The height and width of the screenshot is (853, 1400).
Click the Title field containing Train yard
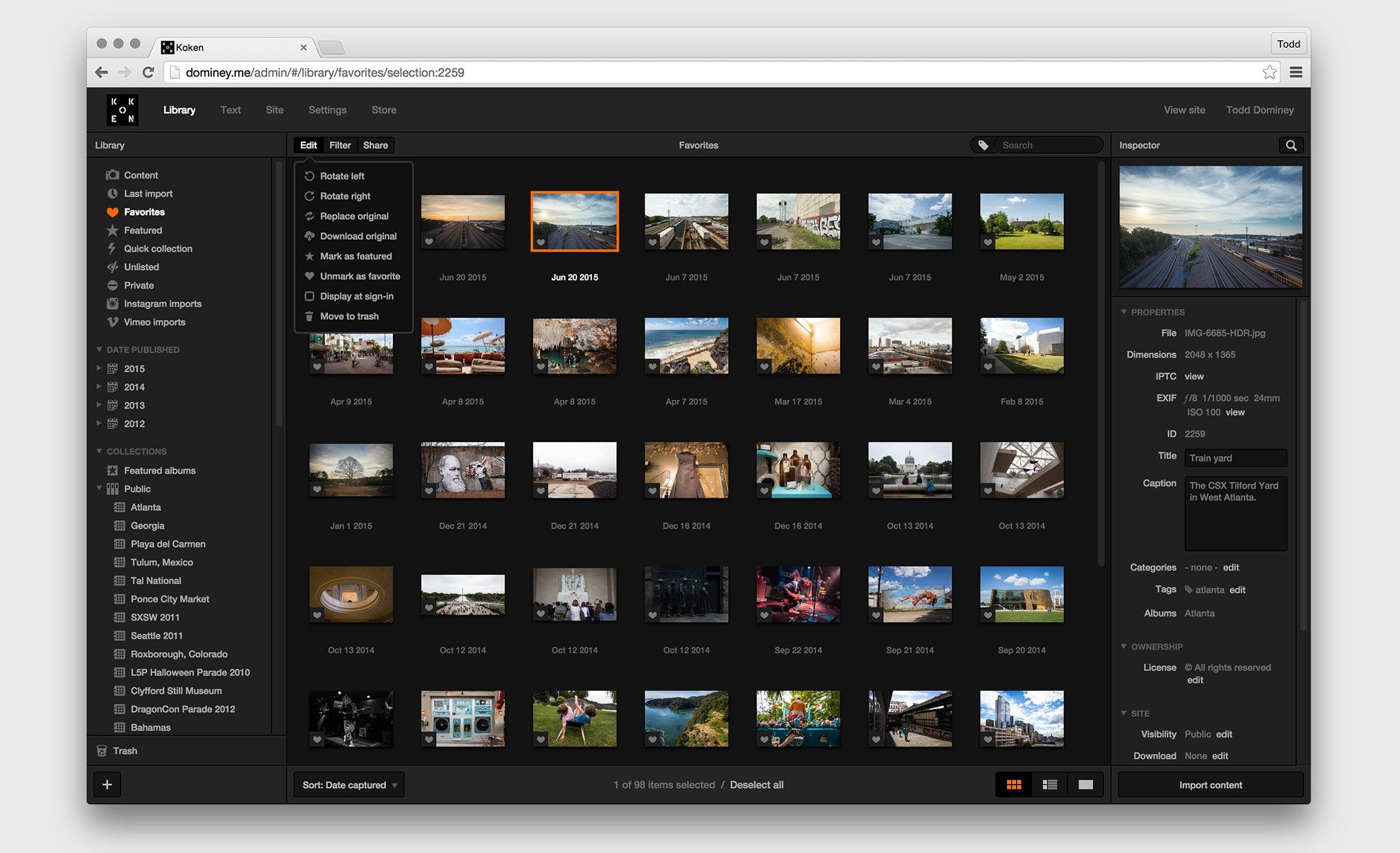coord(1235,458)
